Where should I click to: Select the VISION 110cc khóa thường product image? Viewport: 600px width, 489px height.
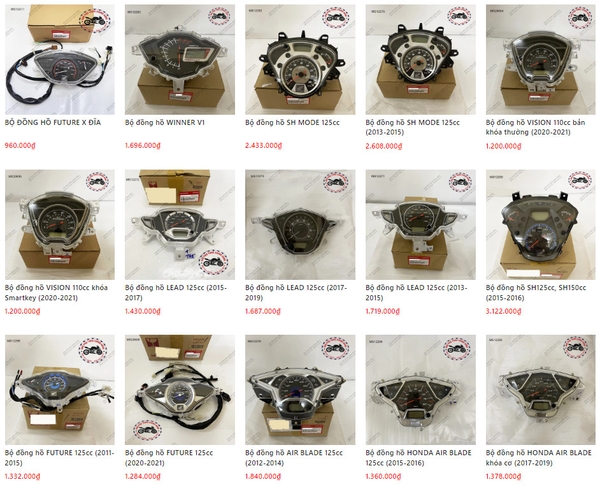[x=541, y=59]
